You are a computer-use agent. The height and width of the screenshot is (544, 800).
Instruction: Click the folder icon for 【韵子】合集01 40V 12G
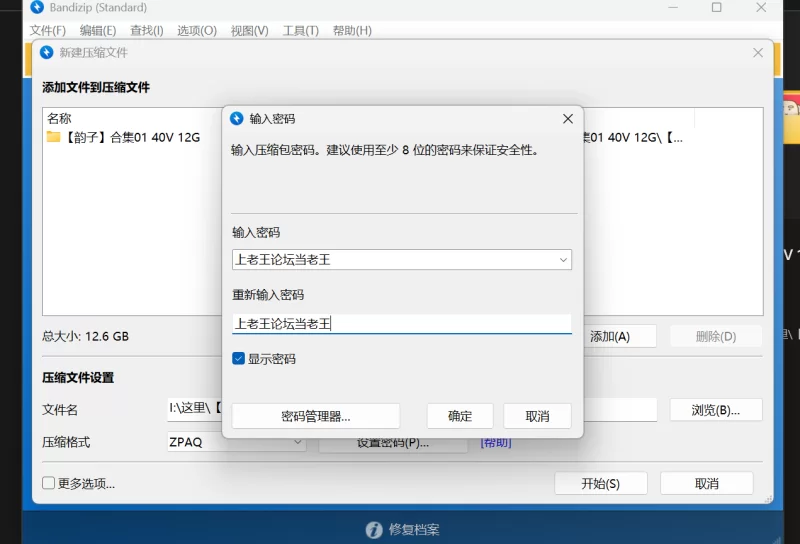[x=53, y=137]
